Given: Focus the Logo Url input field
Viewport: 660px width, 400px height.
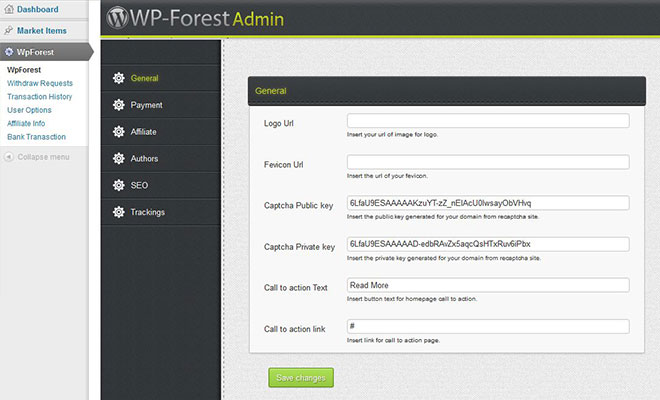Looking at the screenshot, I should (x=487, y=121).
